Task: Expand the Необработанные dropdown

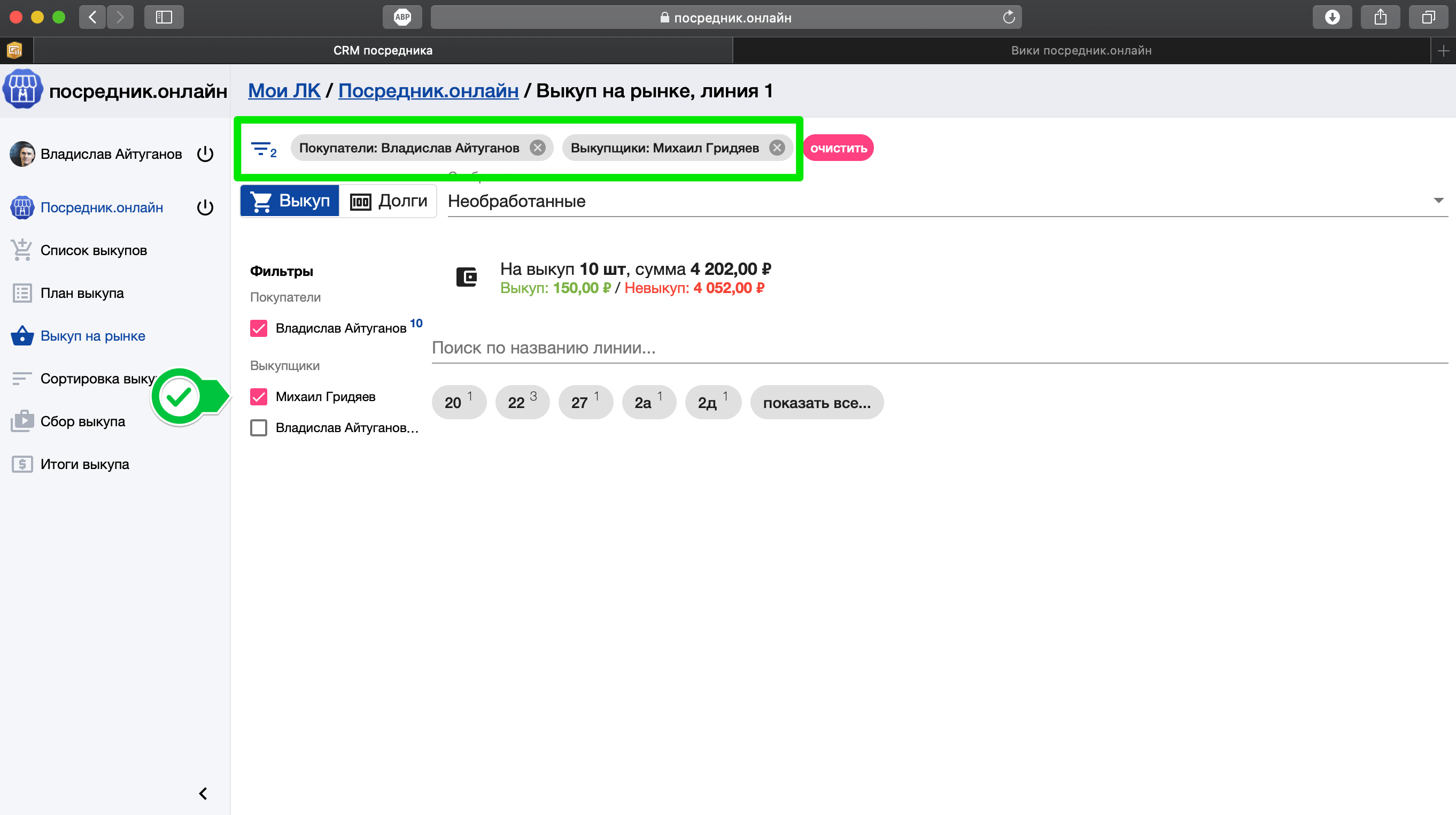Action: (1438, 201)
